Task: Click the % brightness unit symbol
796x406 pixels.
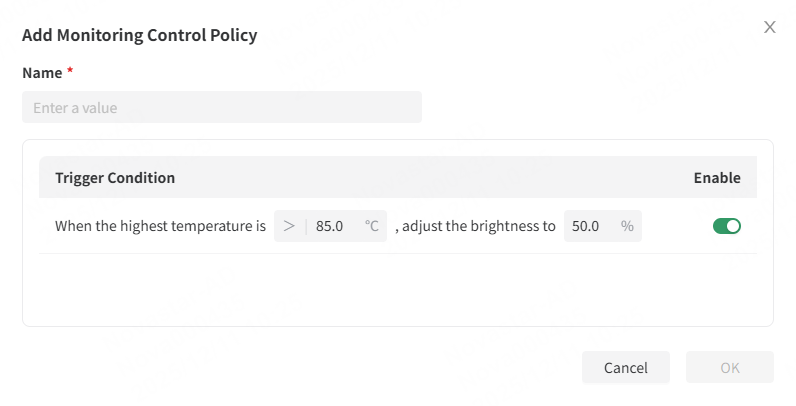Action: (627, 226)
